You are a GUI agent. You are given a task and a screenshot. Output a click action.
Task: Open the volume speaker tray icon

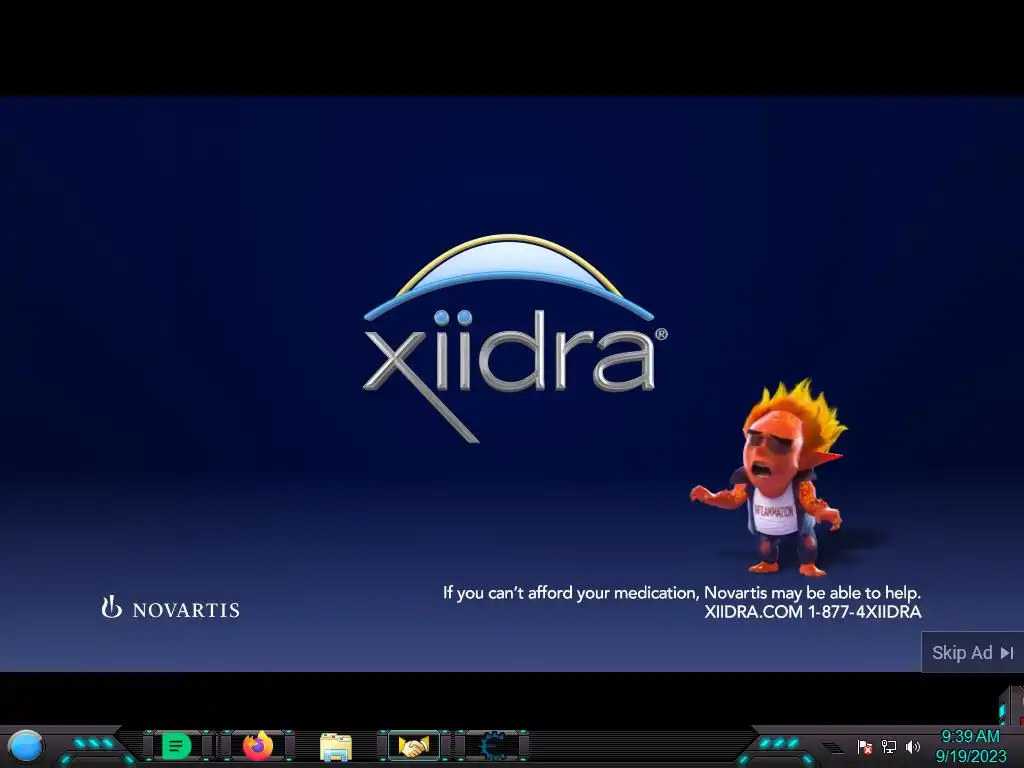click(913, 746)
